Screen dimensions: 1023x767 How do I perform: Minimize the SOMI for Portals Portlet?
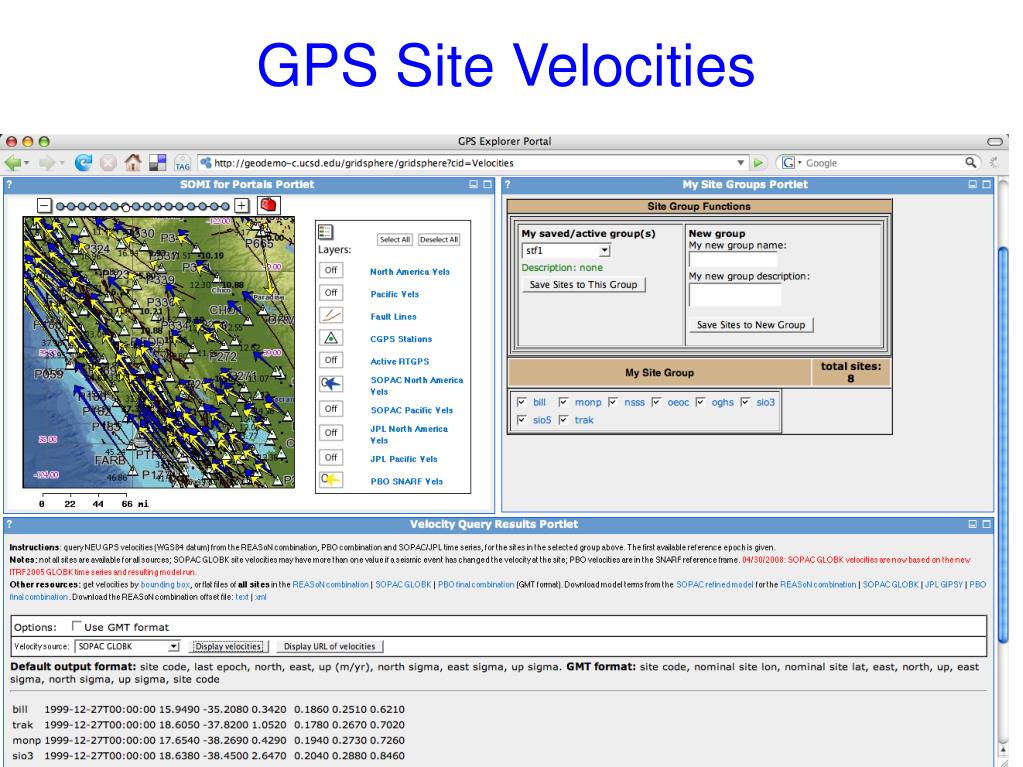pos(474,185)
